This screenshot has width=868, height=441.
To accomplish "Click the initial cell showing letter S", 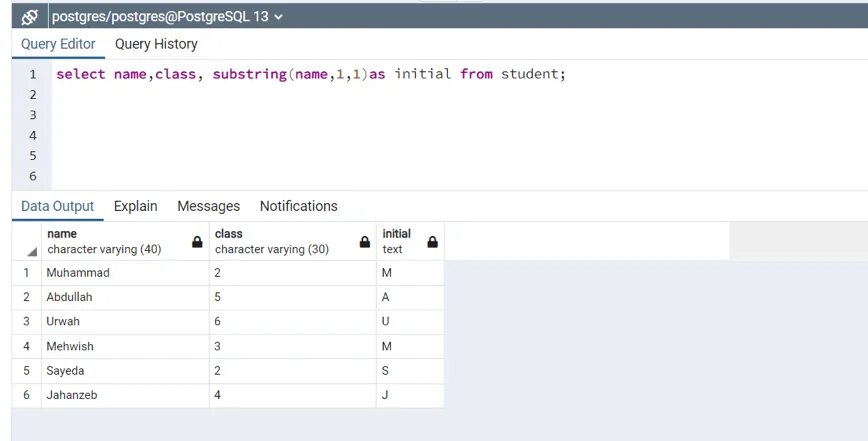I will (410, 371).
